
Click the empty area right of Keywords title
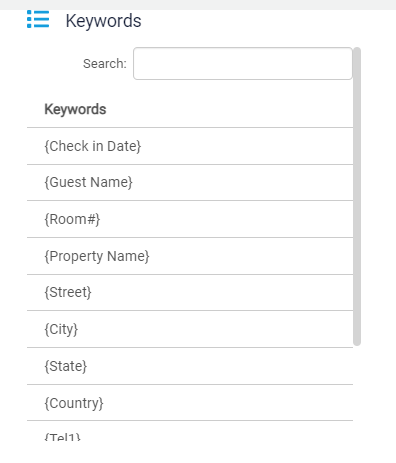(x=267, y=21)
